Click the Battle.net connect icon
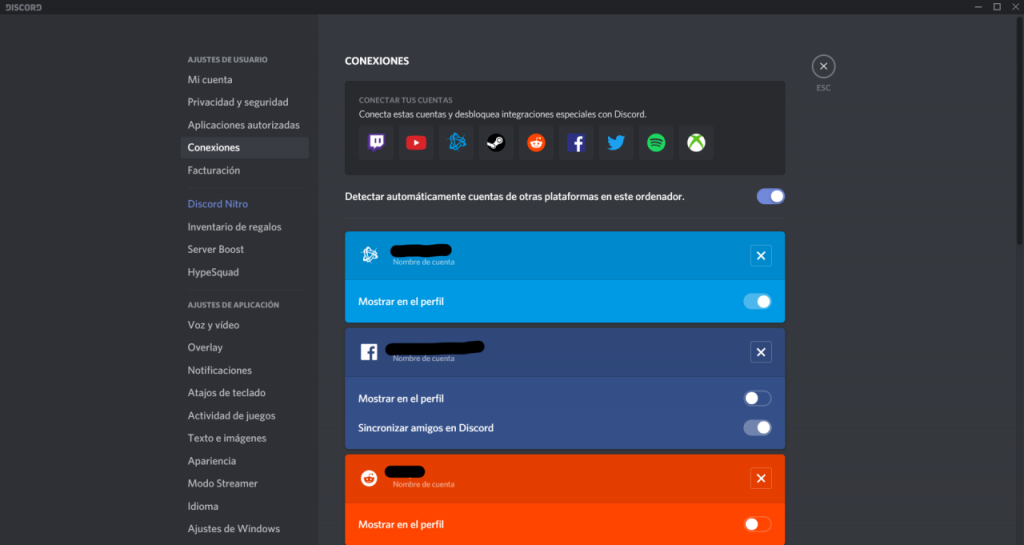The image size is (1024, 545). coord(456,143)
